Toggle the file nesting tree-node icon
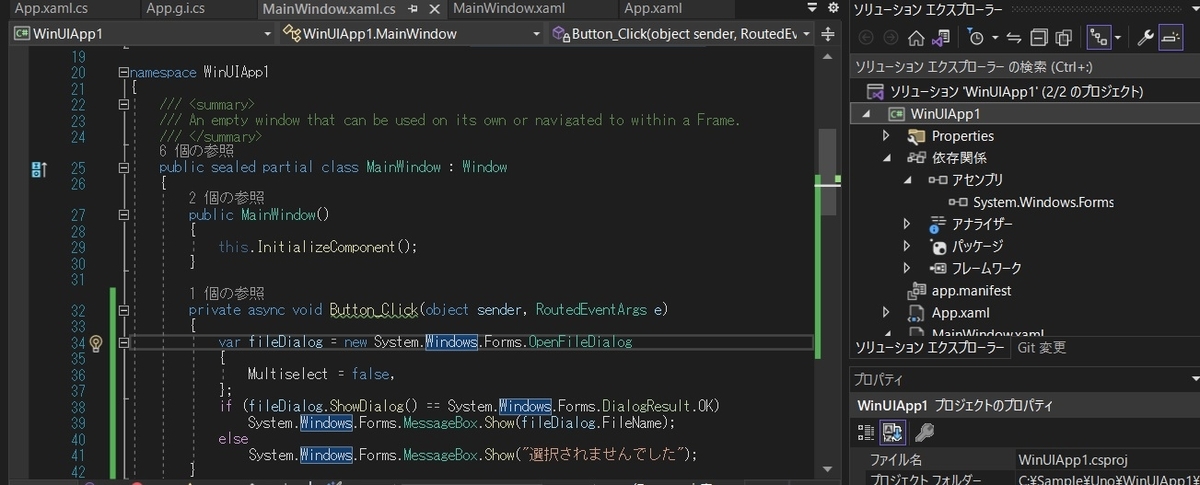1200x485 pixels. tap(1097, 38)
